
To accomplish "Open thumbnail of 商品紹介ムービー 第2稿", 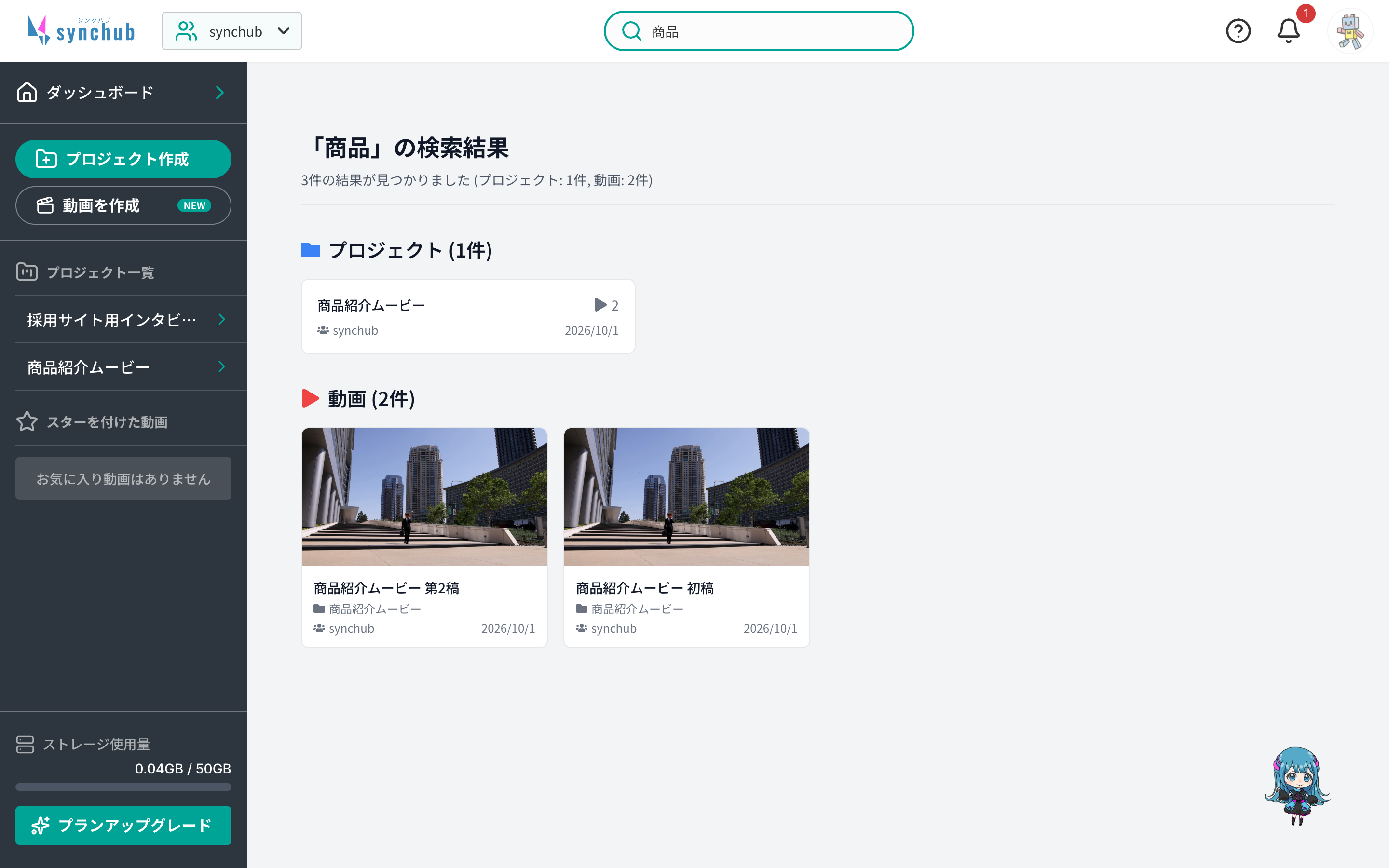I will [x=424, y=497].
